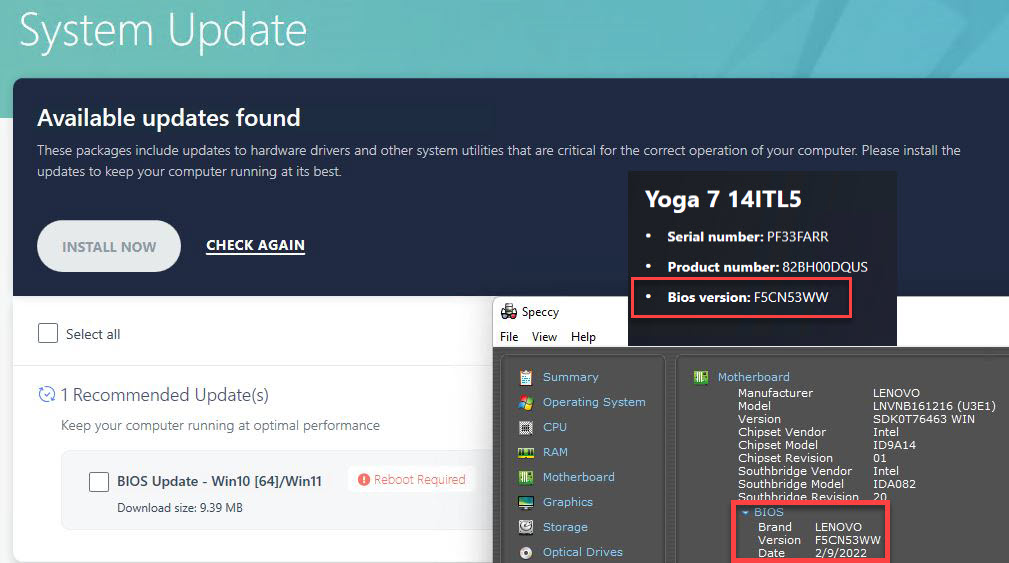
Task: Click BIOS date value 2/9/2022
Action: 840,553
